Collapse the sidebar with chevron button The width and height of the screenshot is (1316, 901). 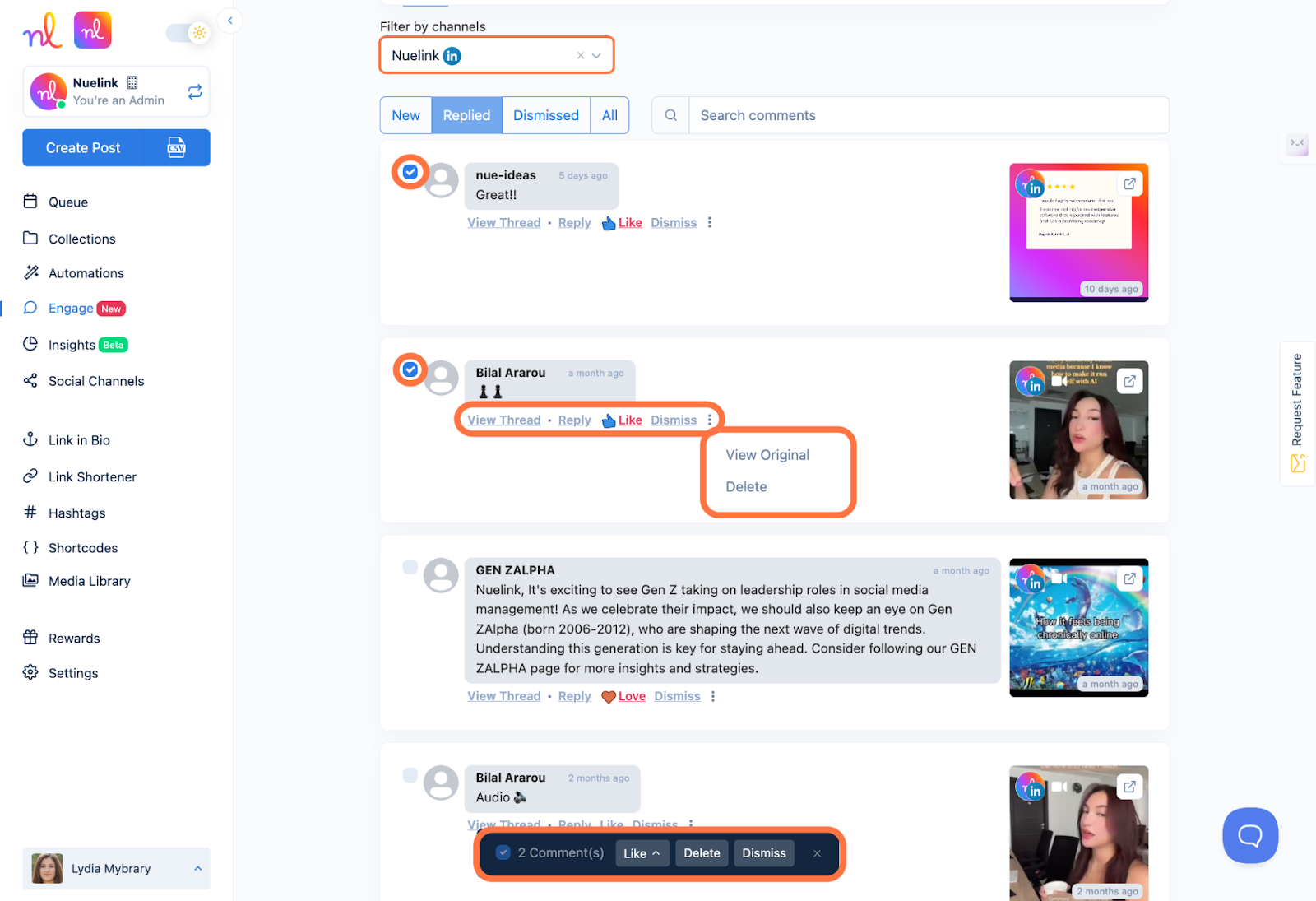pyautogui.click(x=230, y=20)
